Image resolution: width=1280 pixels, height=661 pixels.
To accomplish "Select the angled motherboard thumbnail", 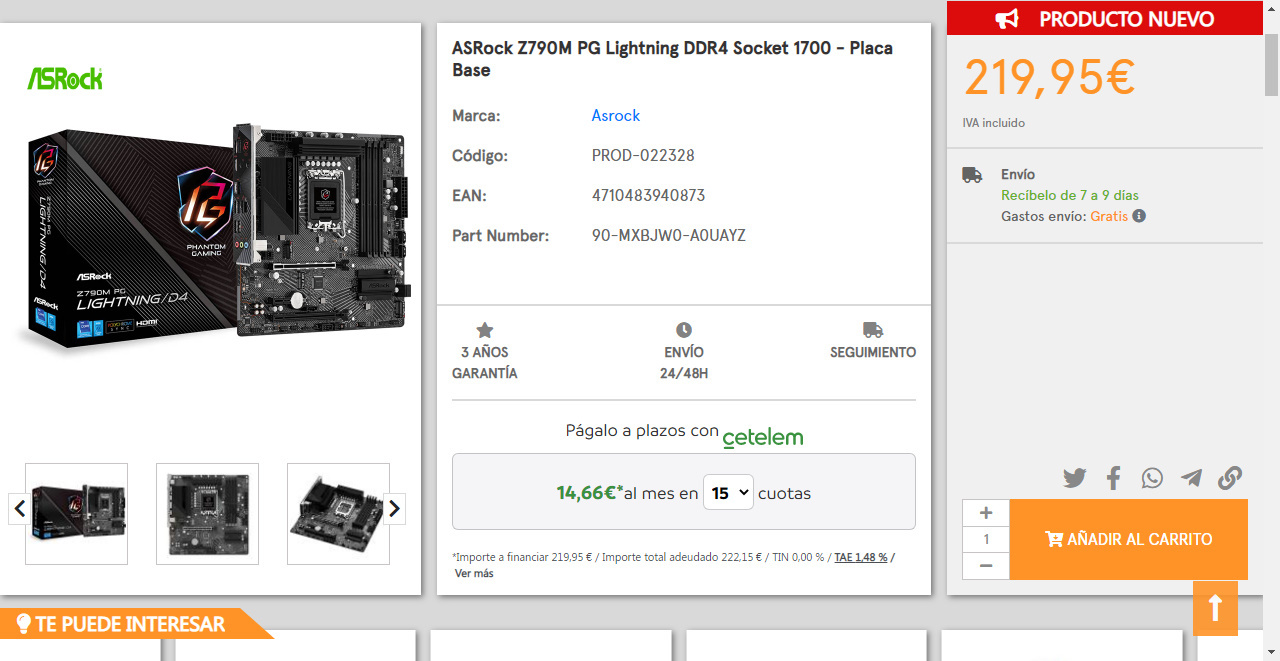I will click(338, 514).
